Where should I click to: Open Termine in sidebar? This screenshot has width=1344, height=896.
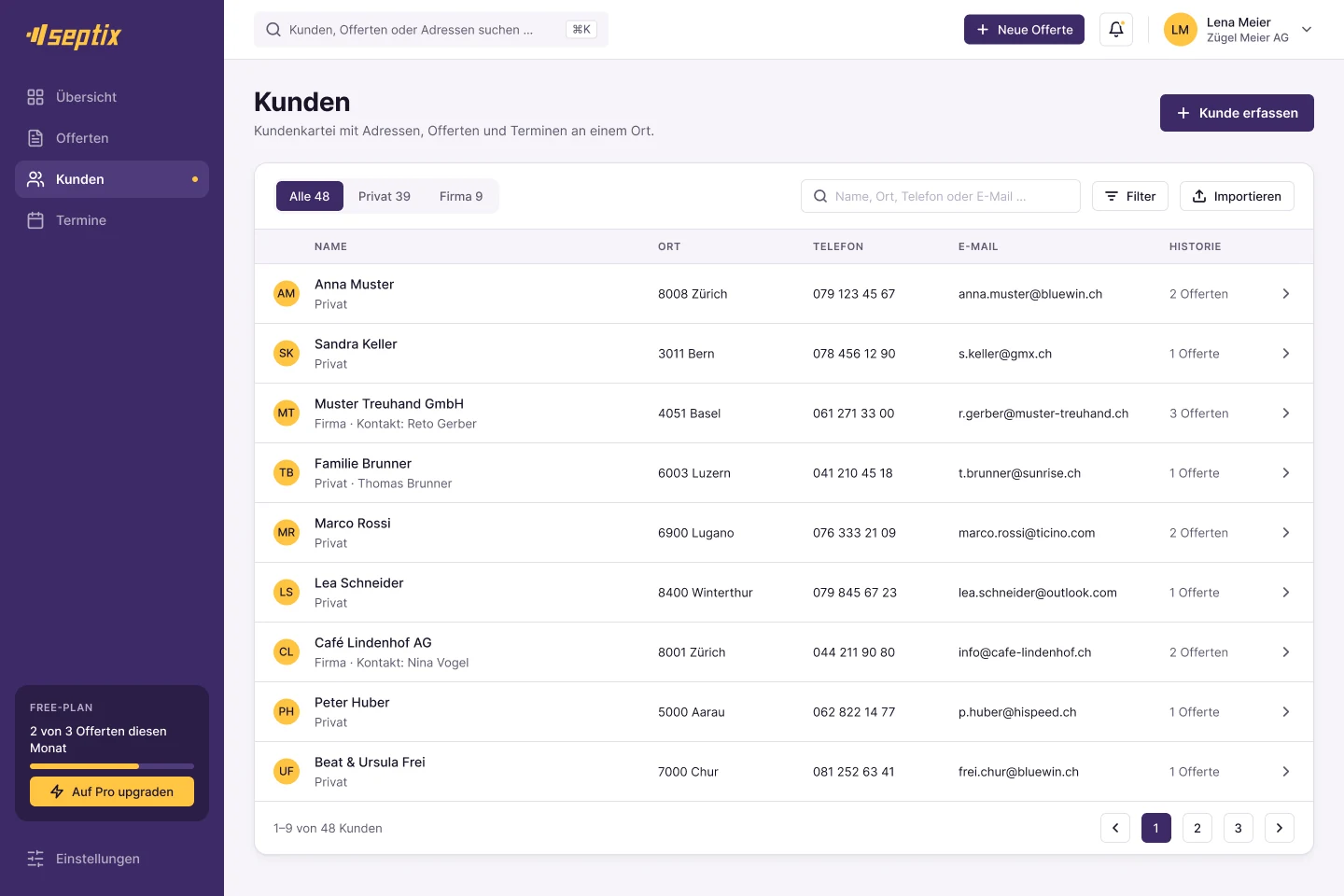click(112, 220)
